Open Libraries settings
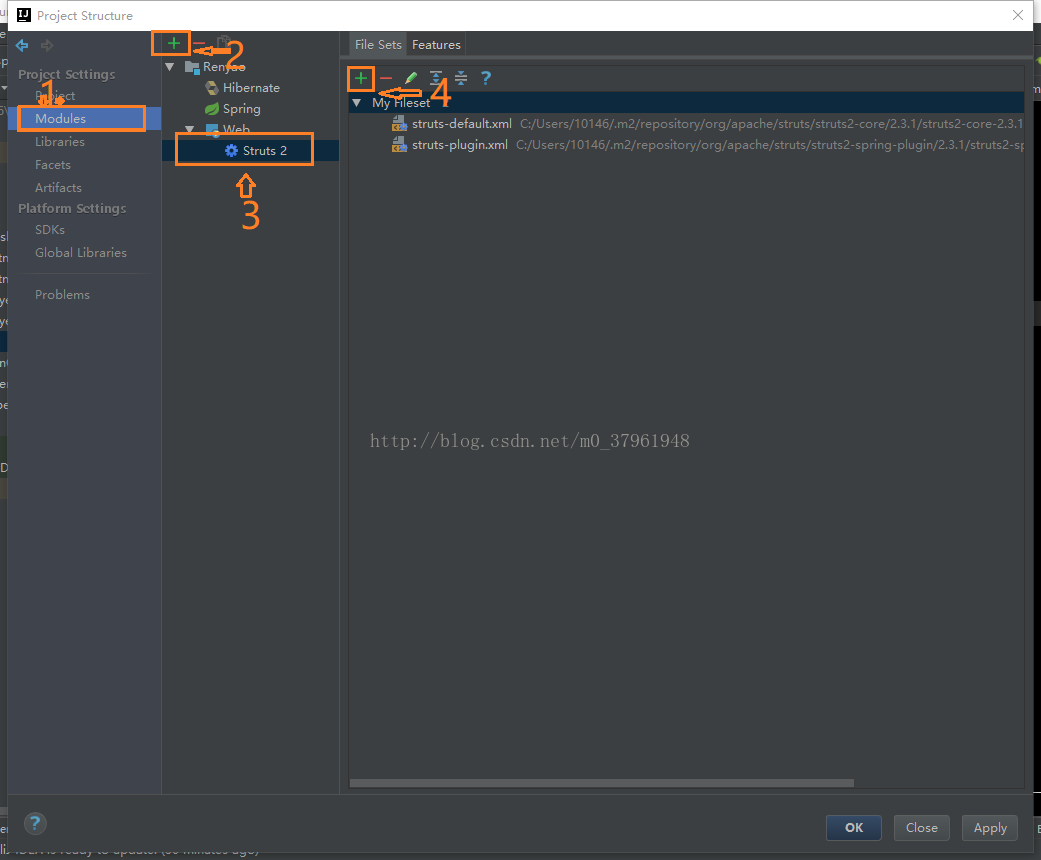The image size is (1041, 860). (60, 141)
